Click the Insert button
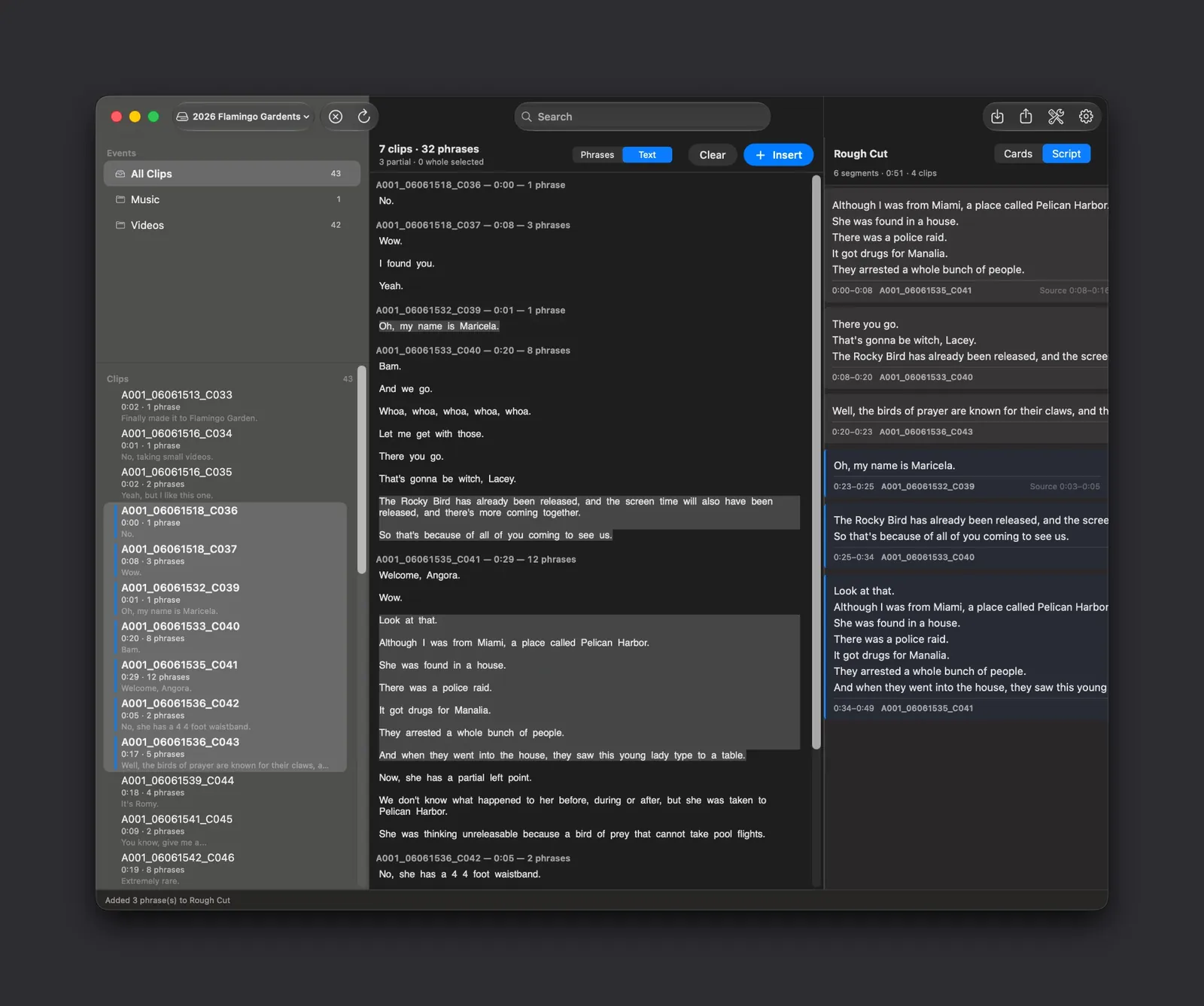This screenshot has width=1204, height=1006. (x=778, y=155)
